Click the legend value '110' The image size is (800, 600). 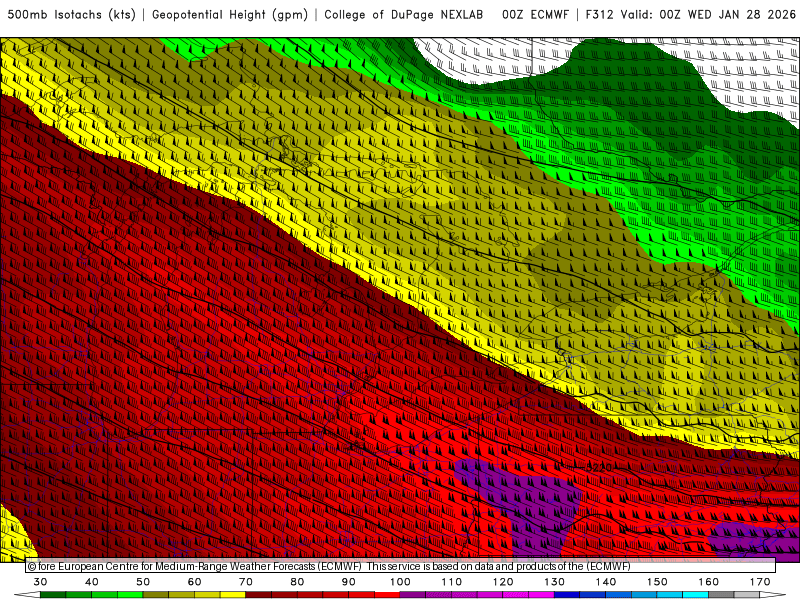coord(452,582)
